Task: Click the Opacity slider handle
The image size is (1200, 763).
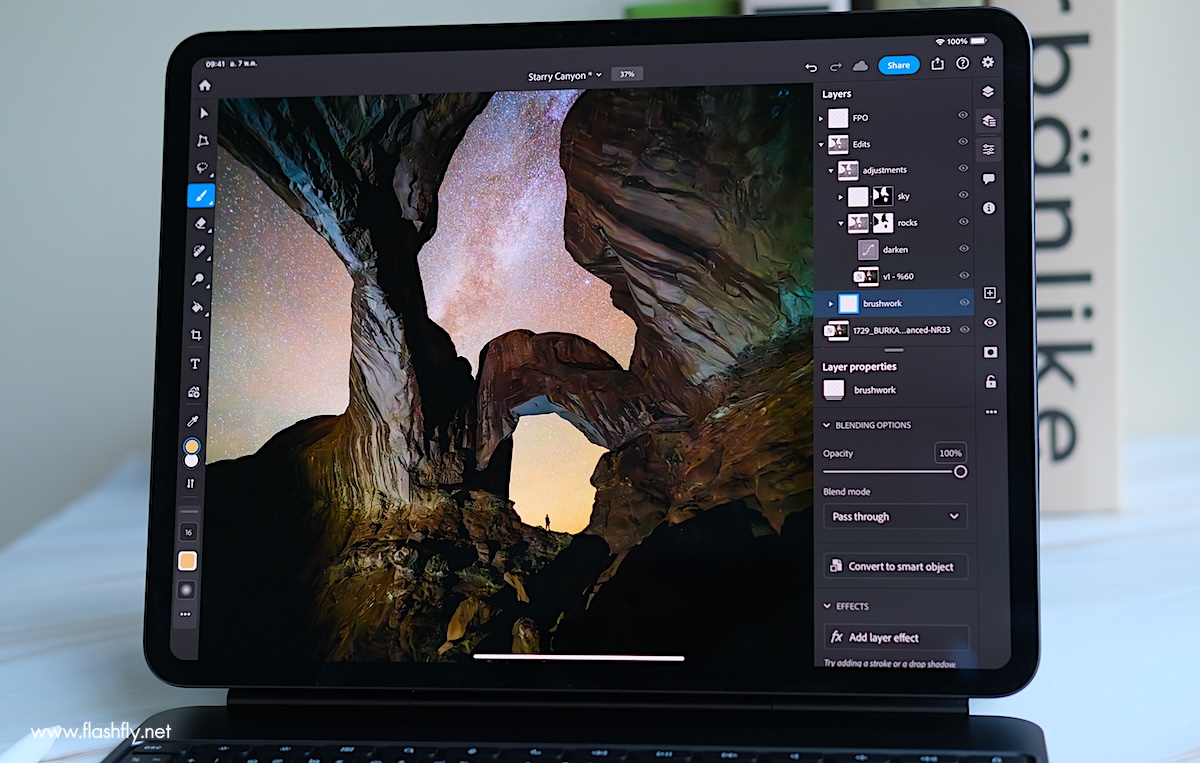Action: click(960, 471)
